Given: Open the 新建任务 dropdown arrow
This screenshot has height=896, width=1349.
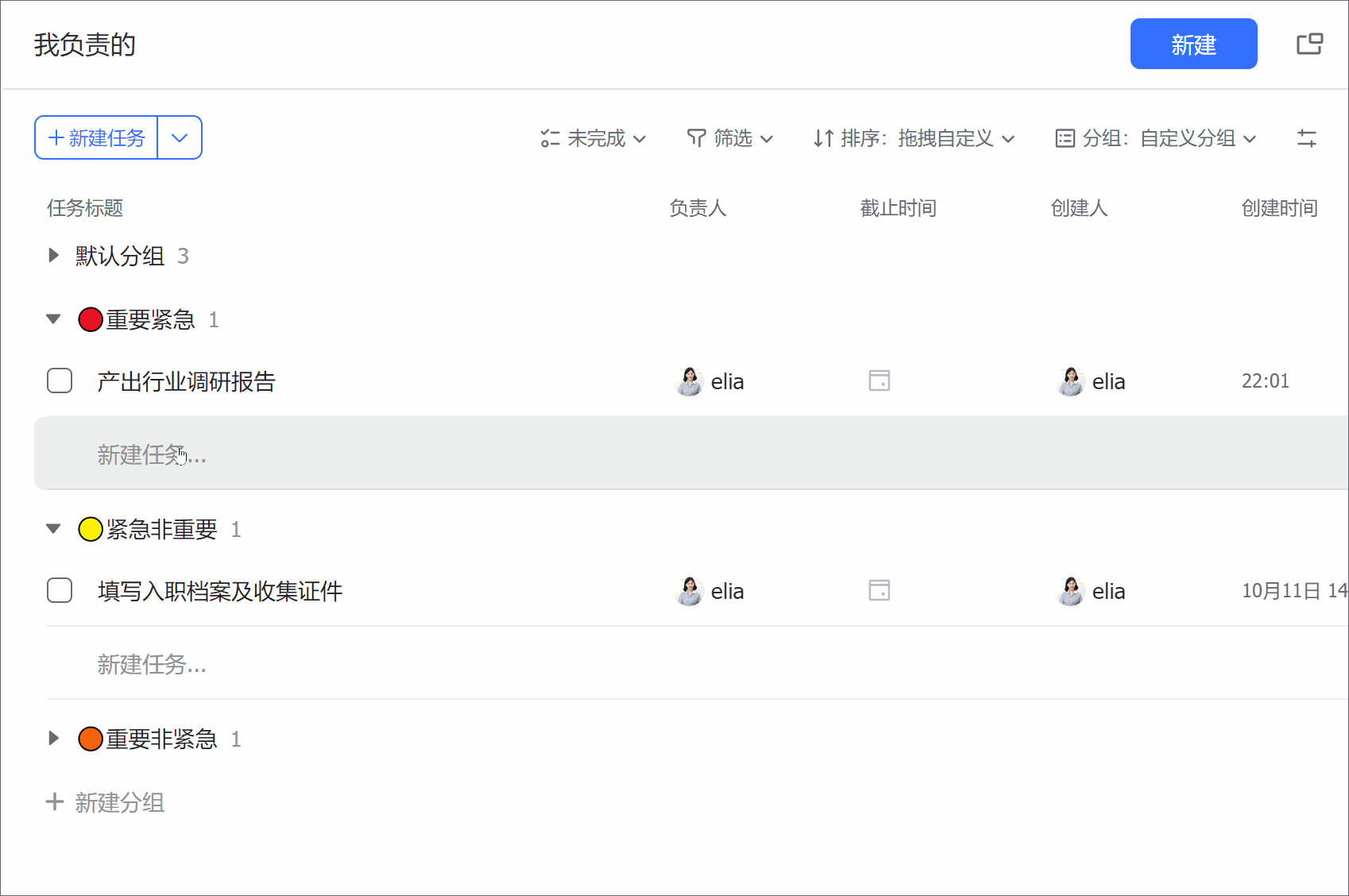Looking at the screenshot, I should click(x=180, y=137).
